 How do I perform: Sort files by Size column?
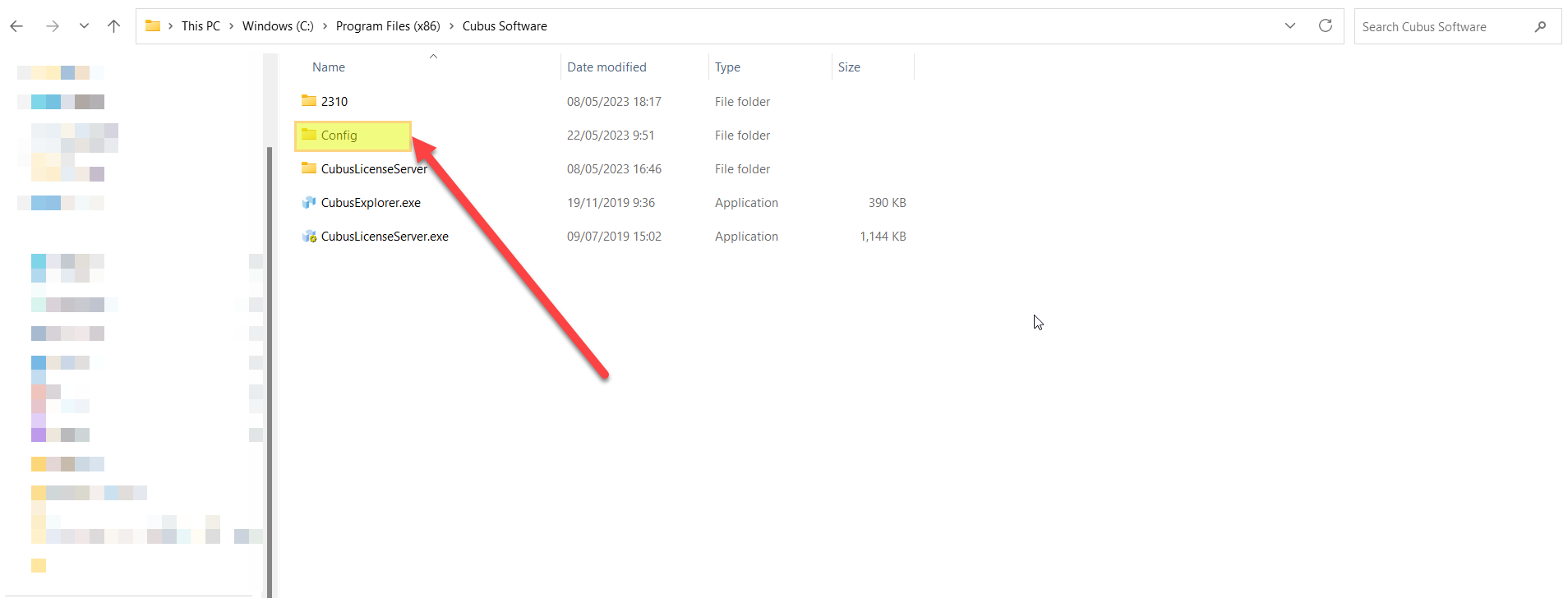coord(849,67)
